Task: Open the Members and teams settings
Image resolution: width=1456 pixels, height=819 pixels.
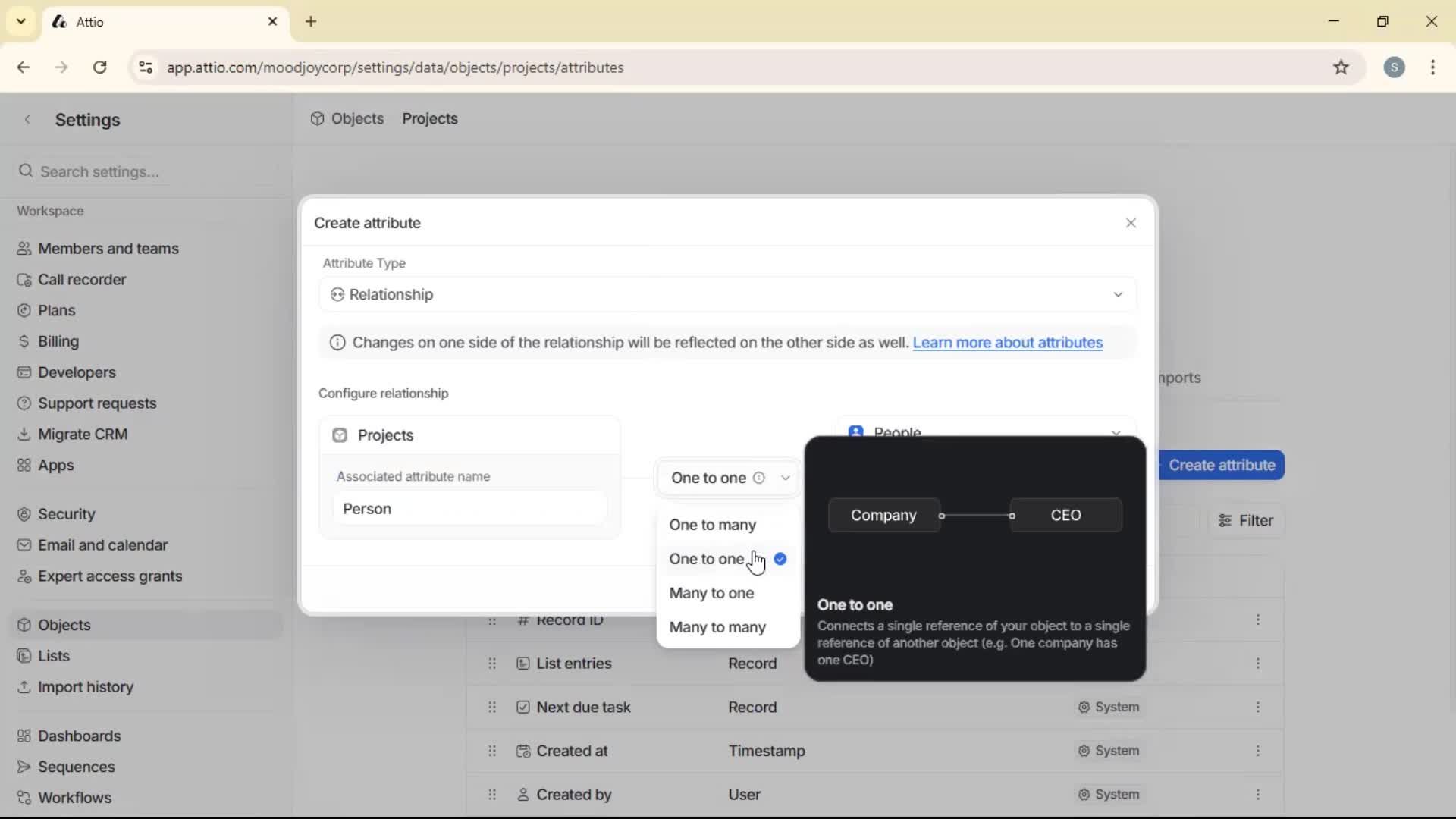Action: click(108, 248)
